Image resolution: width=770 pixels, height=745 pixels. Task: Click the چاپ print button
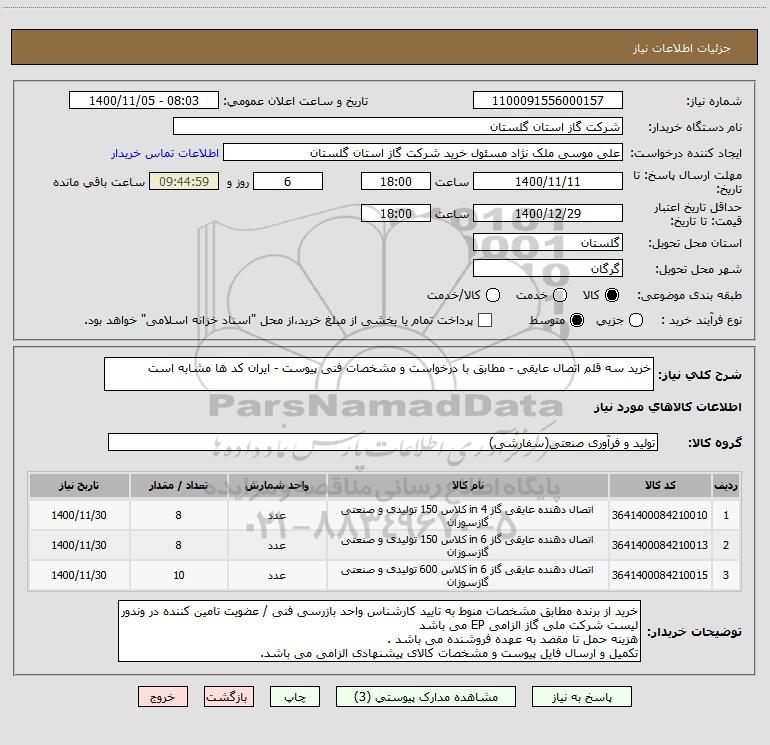coord(295,697)
